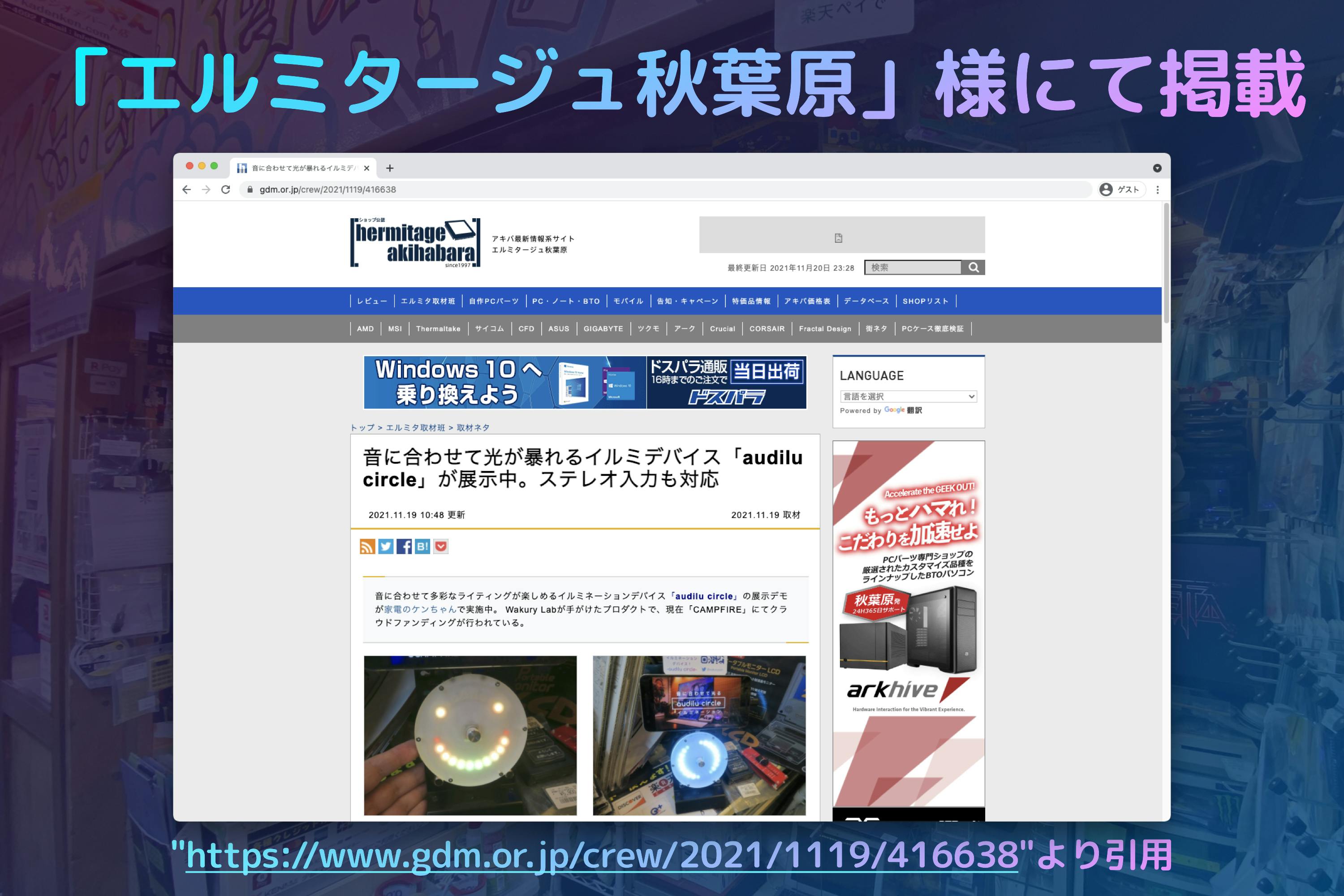Viewport: 1344px width, 896px height.
Task: Save the article with Pocket icon
Action: [x=440, y=547]
